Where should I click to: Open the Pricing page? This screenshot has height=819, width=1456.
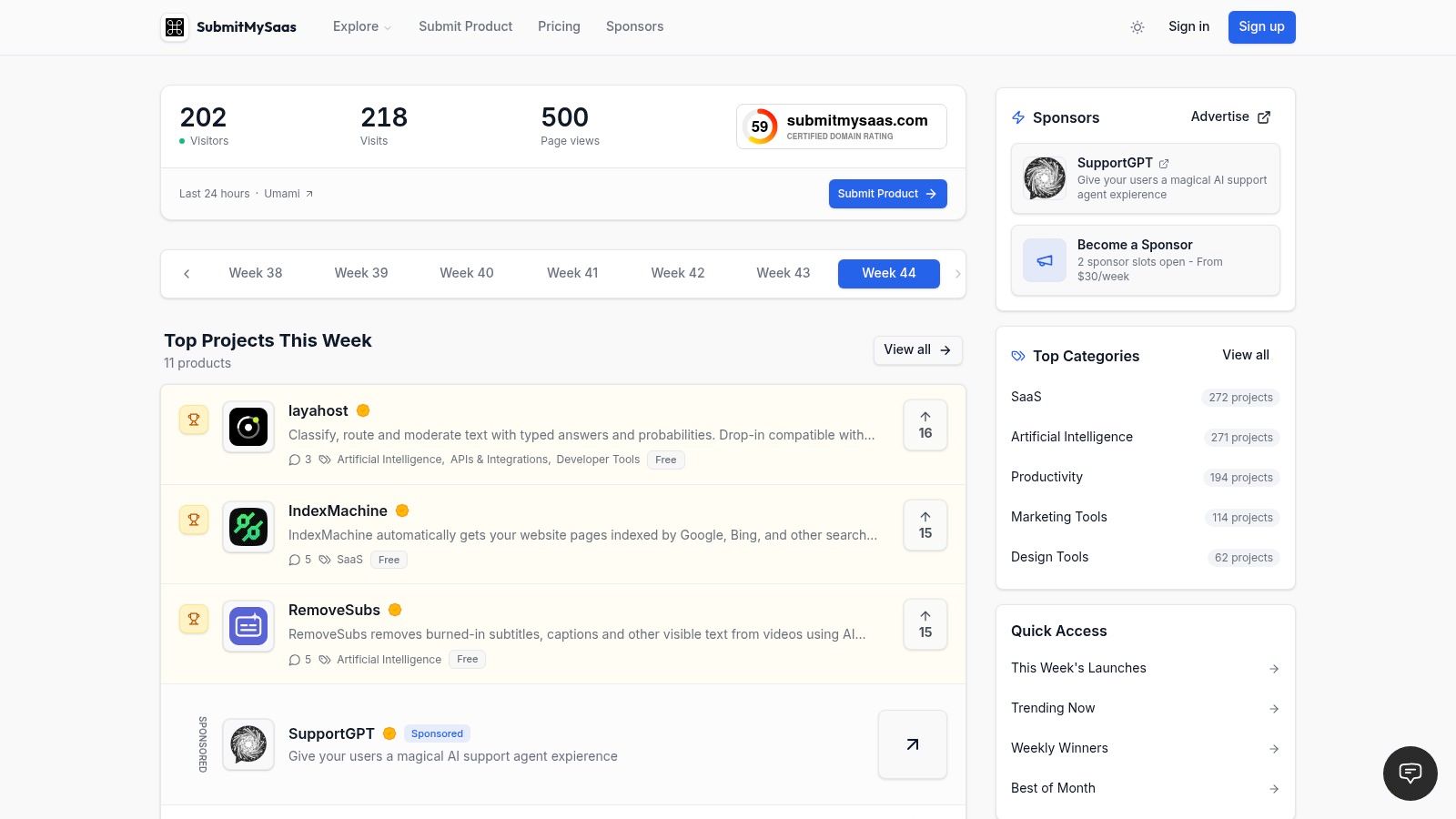tap(559, 26)
